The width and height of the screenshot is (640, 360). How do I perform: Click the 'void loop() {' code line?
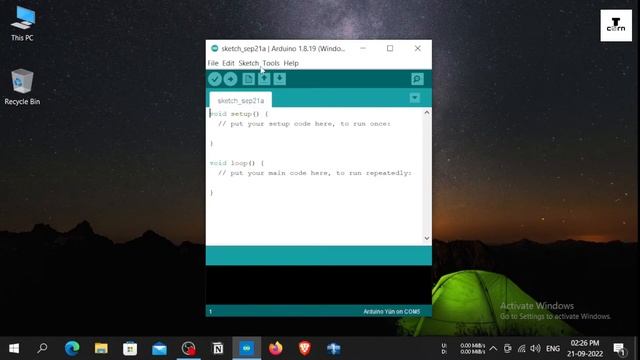(x=237, y=163)
